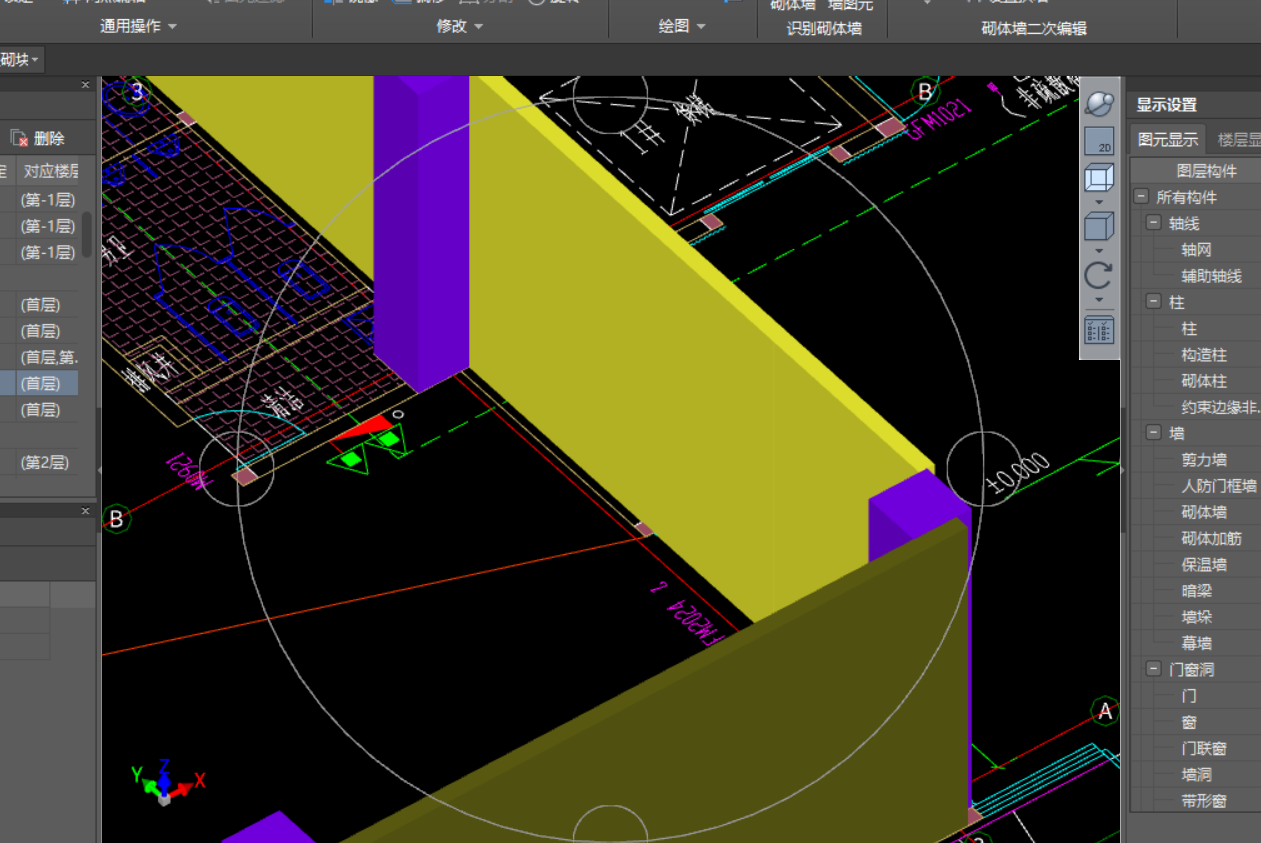Select 墙垛 tree item
Image resolution: width=1261 pixels, height=843 pixels.
point(1196,617)
